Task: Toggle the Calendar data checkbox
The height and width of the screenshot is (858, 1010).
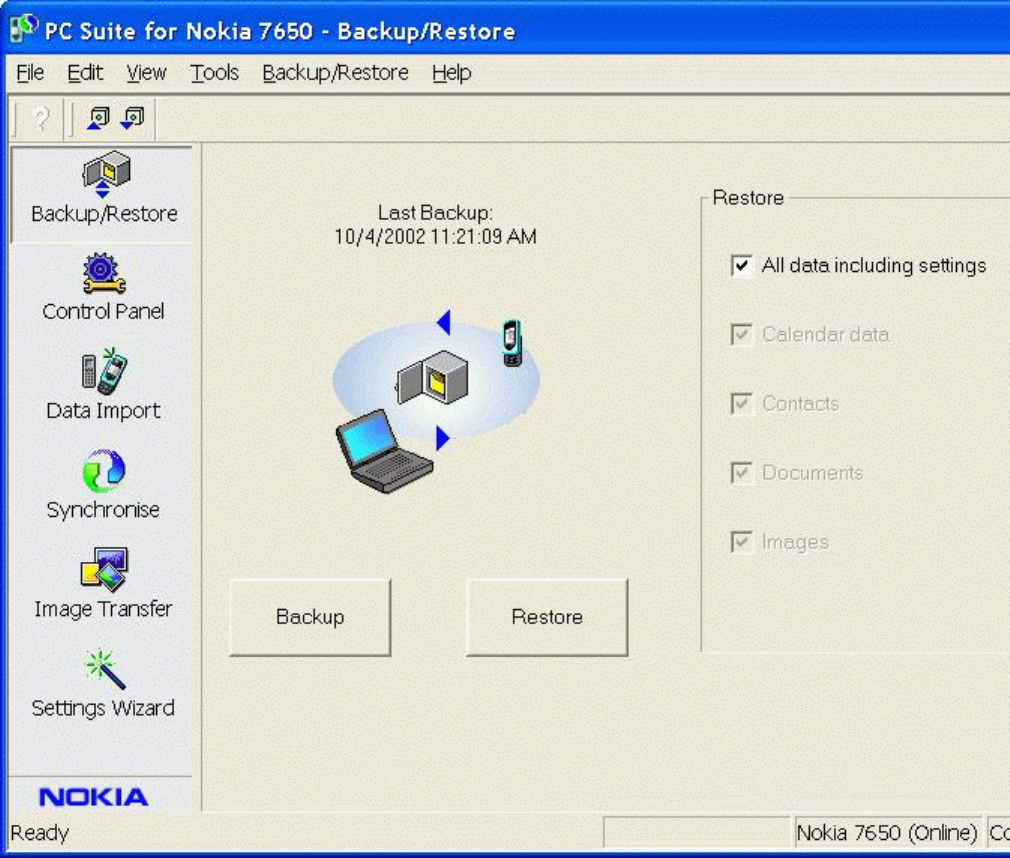Action: tap(741, 334)
